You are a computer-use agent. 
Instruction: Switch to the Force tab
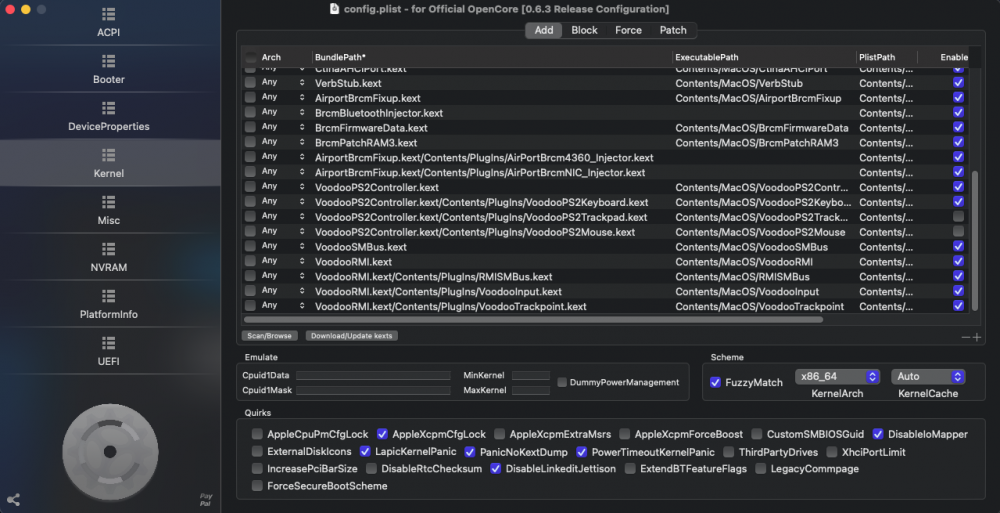click(628, 30)
